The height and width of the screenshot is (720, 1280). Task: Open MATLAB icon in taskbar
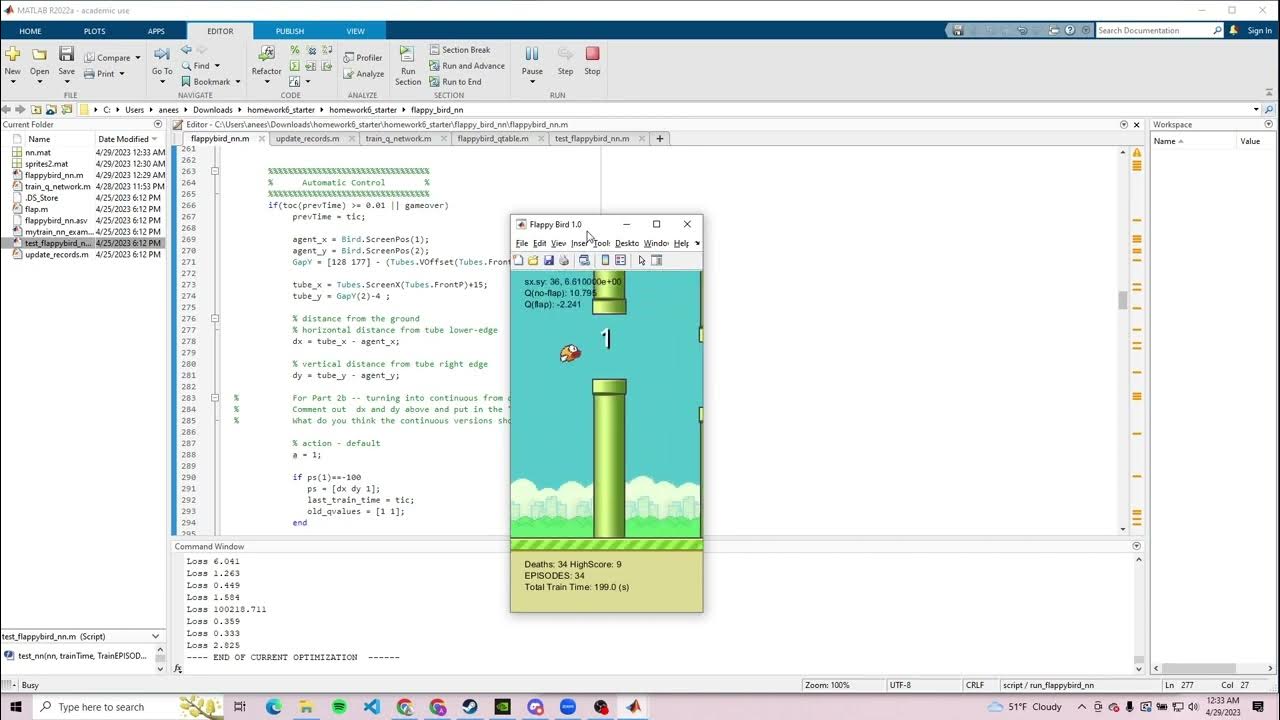click(633, 707)
